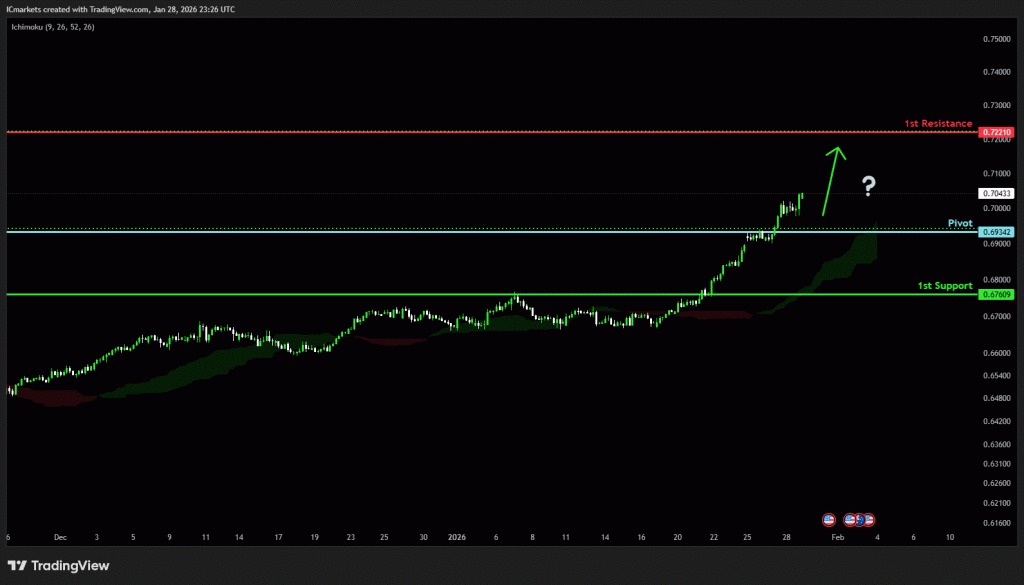
Task: Click the Ichimoku (9, 26, 52, 26) indicator label
Action: pyautogui.click(x=54, y=25)
